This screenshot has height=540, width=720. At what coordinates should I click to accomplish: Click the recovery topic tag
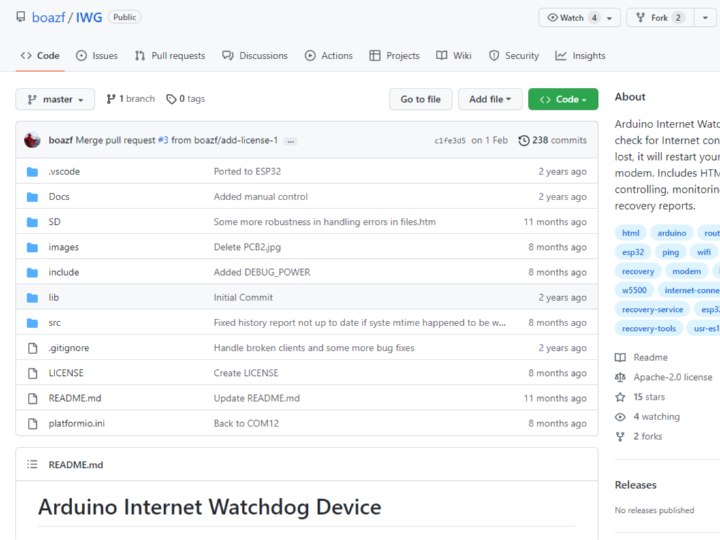638,271
